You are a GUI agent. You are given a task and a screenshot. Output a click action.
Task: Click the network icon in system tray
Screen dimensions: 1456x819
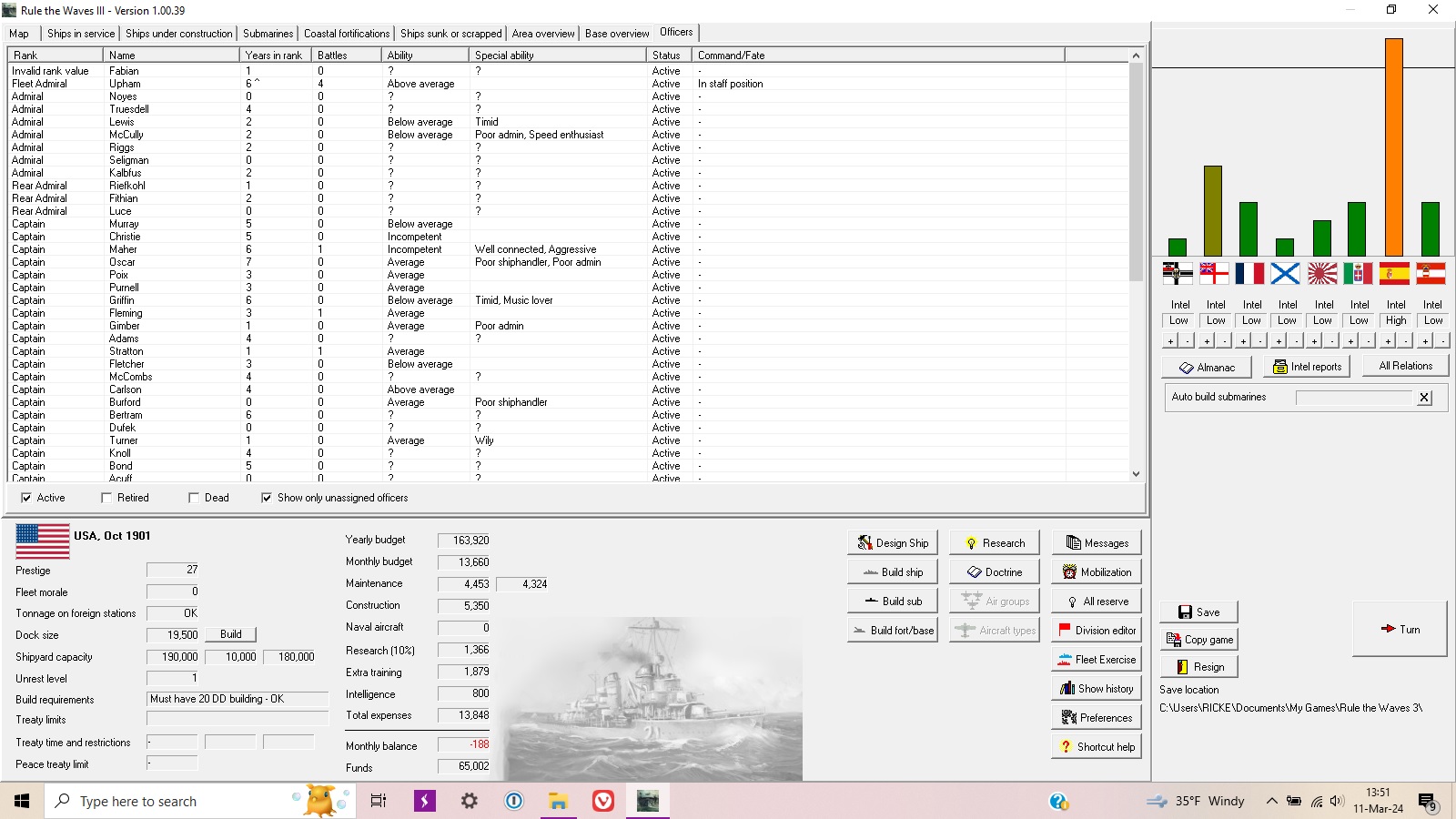(1316, 802)
